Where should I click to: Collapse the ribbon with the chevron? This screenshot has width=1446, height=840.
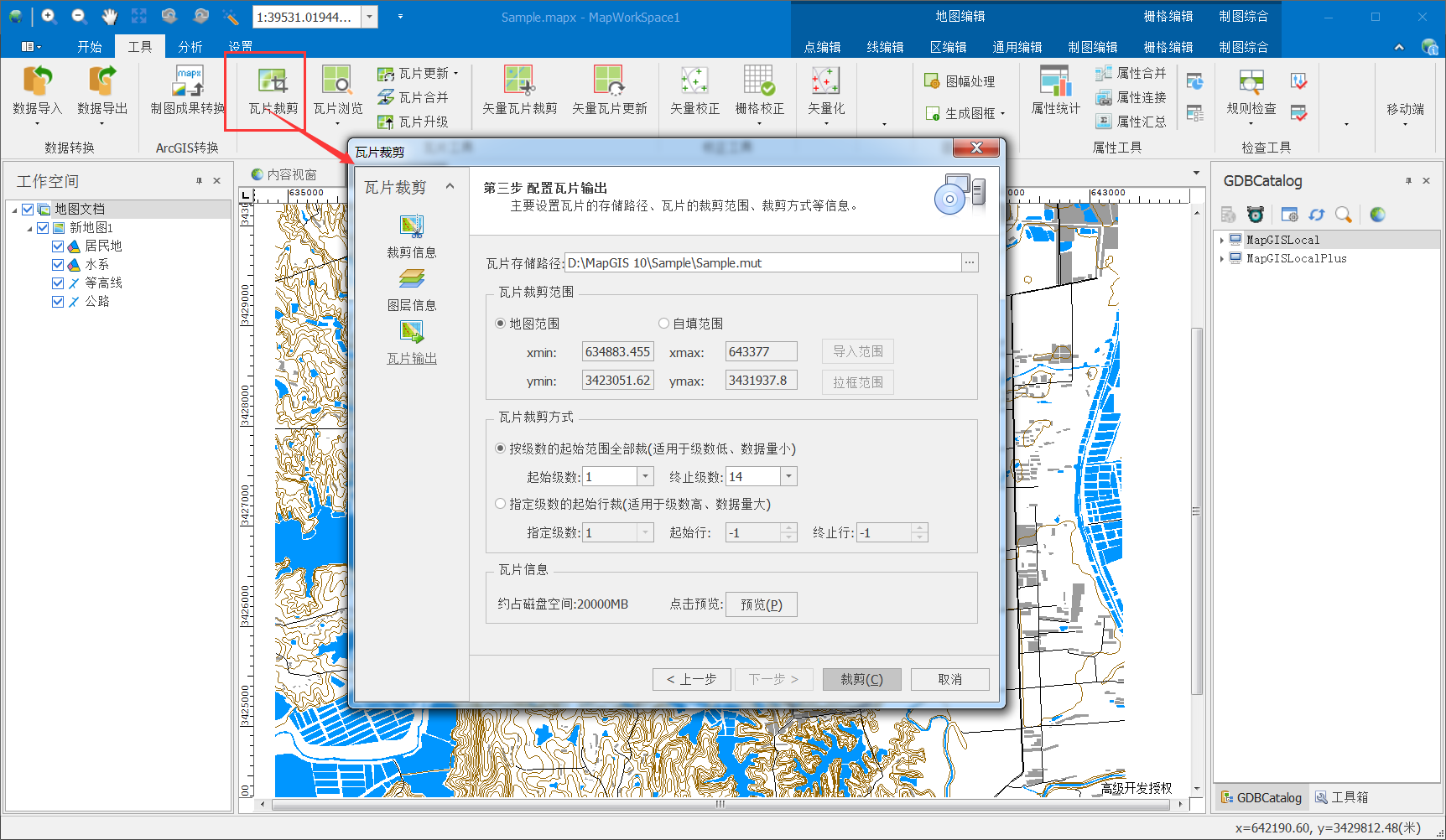point(1399,47)
